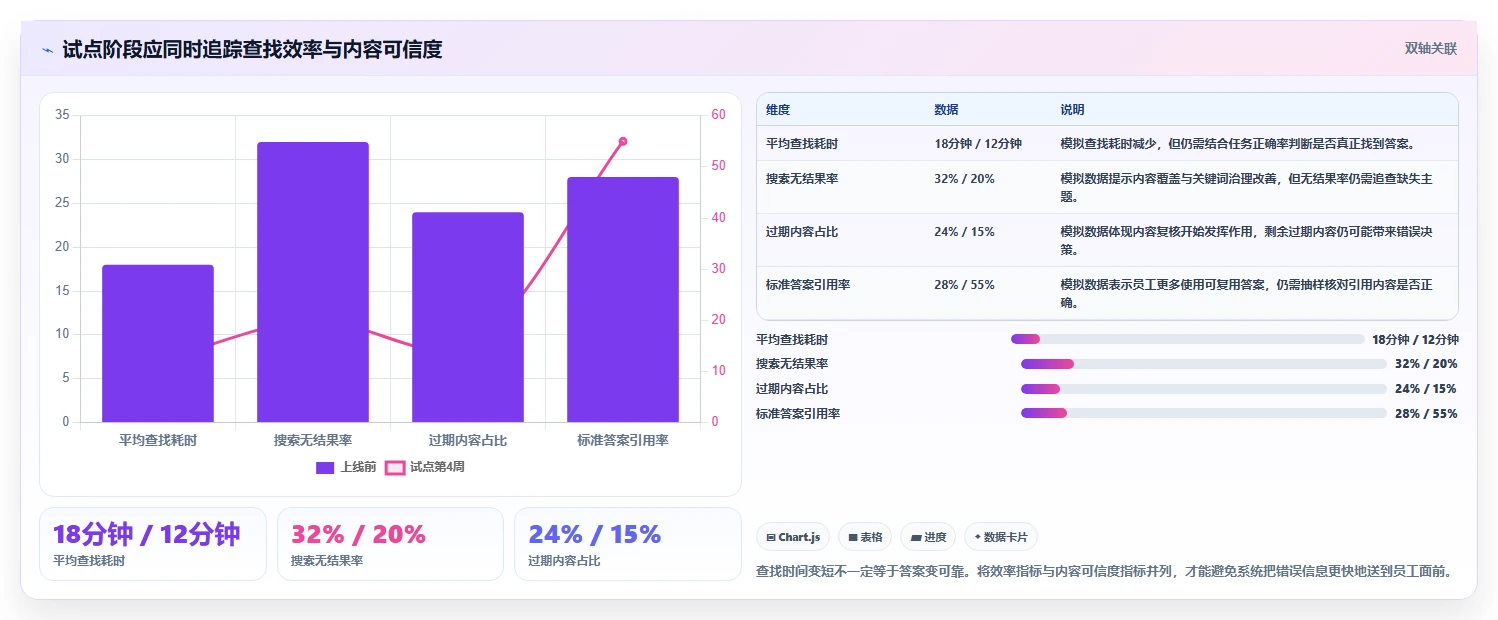Click the progress row label 过期内容占比

tap(792, 389)
